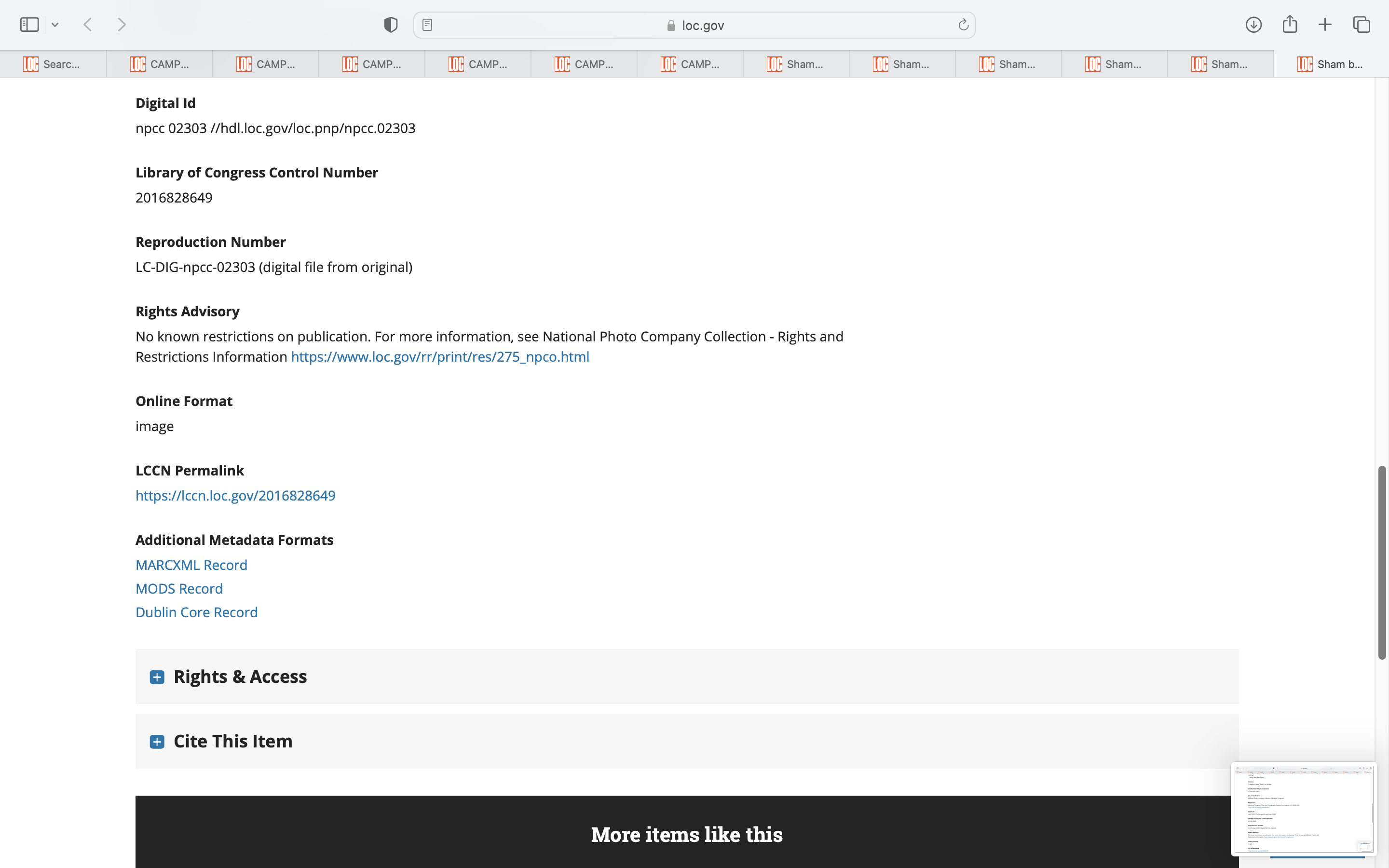Image resolution: width=1389 pixels, height=868 pixels.
Task: Open the Share menu icon
Action: click(x=1290, y=25)
